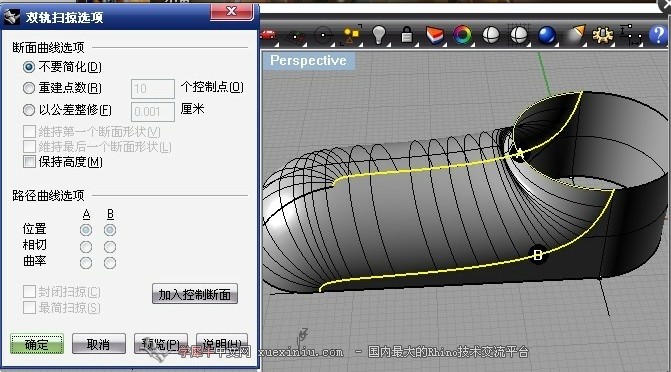This screenshot has width=671, height=372.
Task: Click the padlock lock-objects icon
Action: (x=407, y=35)
